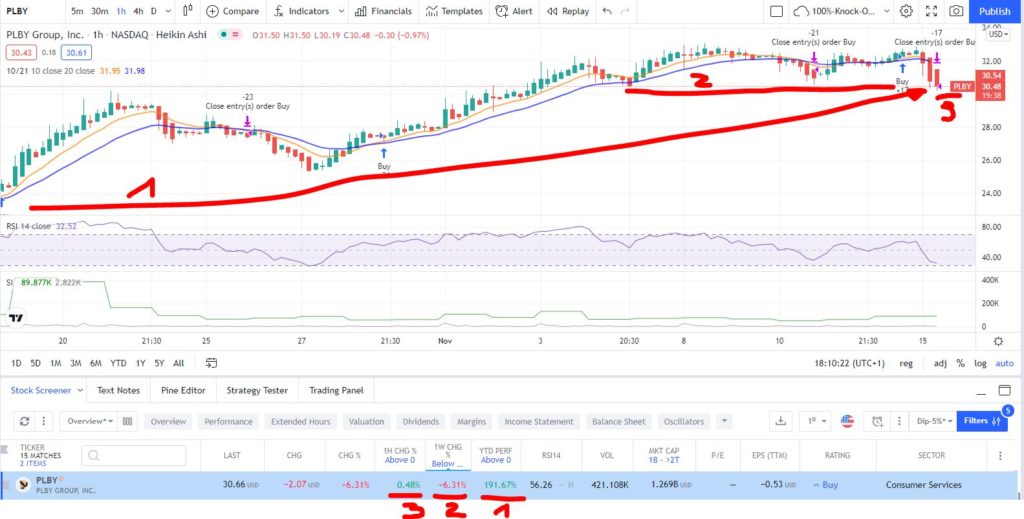Enter fullscreen mode

point(931,11)
